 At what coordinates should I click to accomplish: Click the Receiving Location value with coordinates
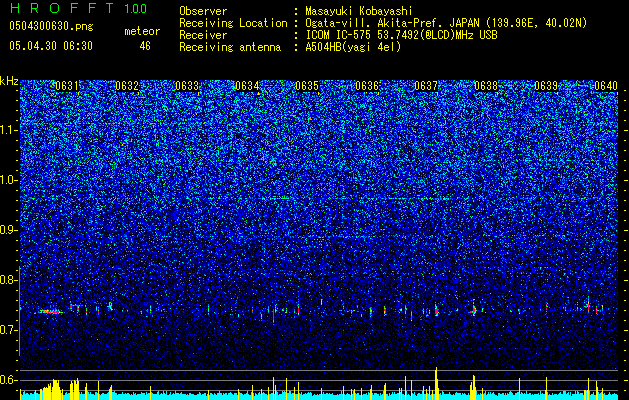tap(446, 23)
